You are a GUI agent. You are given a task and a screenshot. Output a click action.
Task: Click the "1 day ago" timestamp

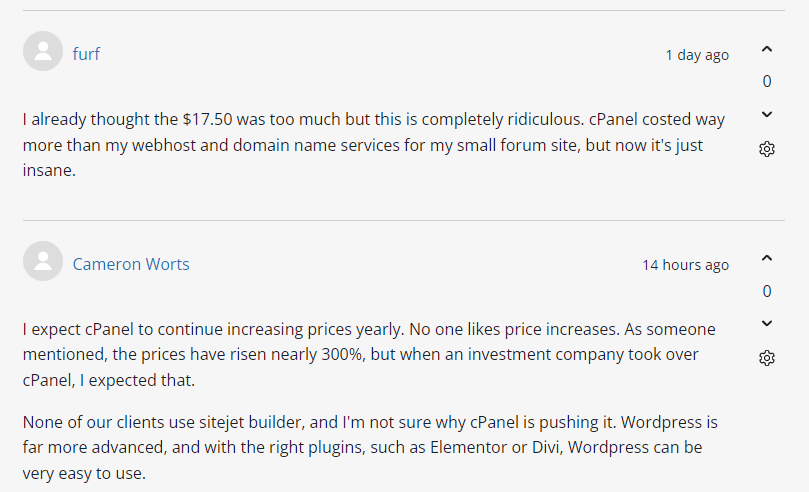tap(697, 55)
